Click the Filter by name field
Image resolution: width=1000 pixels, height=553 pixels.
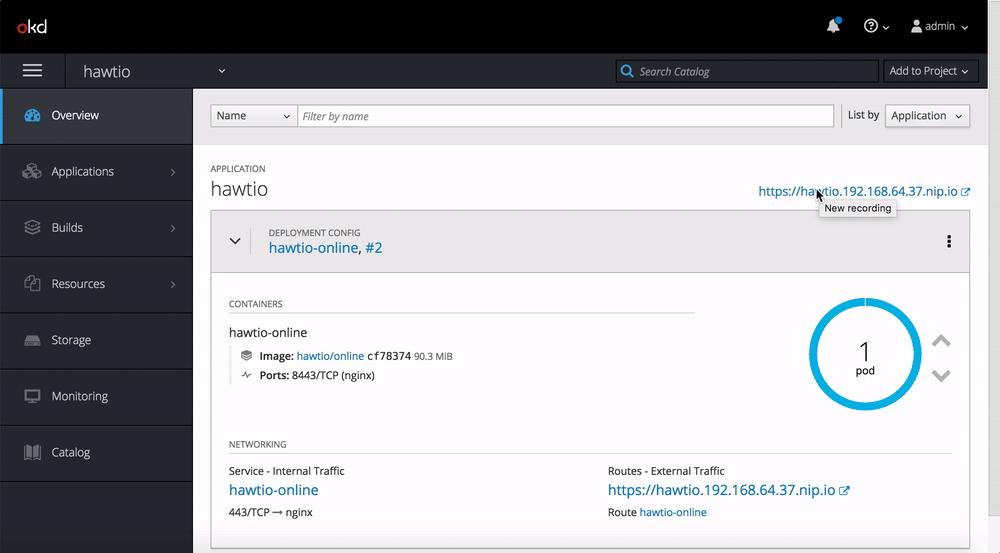click(x=566, y=115)
